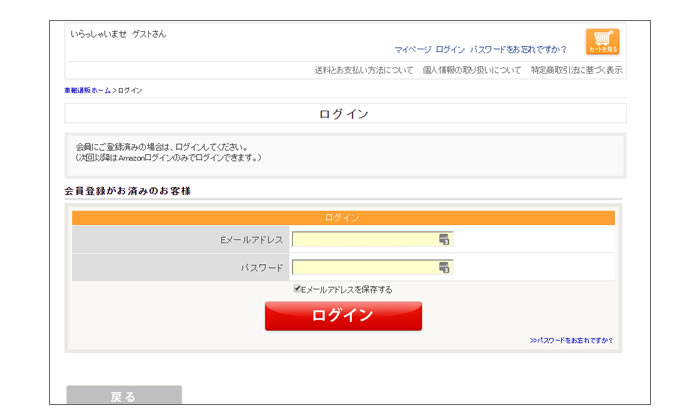Viewport: 700px width, 412px height.
Task: Click the autofill icon in the email field
Action: click(x=444, y=240)
